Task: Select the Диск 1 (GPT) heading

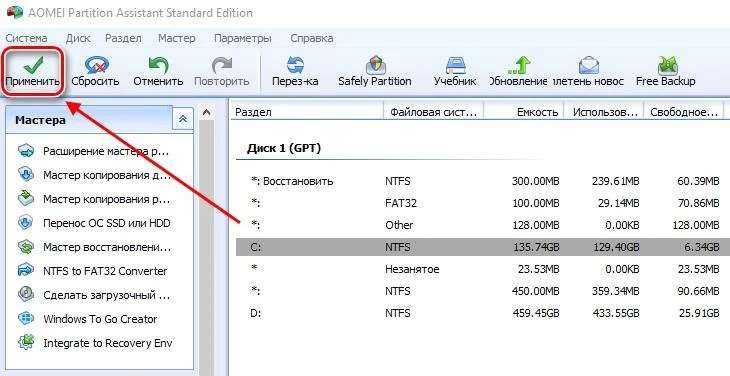Action: pyautogui.click(x=284, y=148)
